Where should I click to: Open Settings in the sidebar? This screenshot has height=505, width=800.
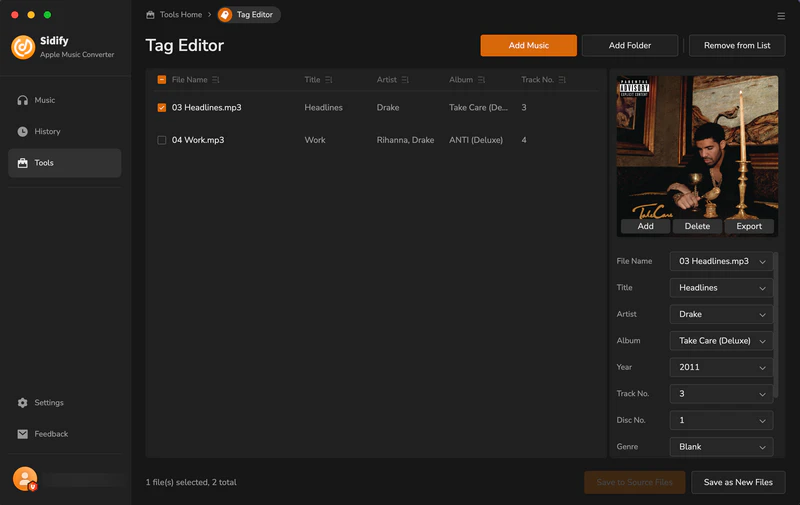pyautogui.click(x=64, y=402)
